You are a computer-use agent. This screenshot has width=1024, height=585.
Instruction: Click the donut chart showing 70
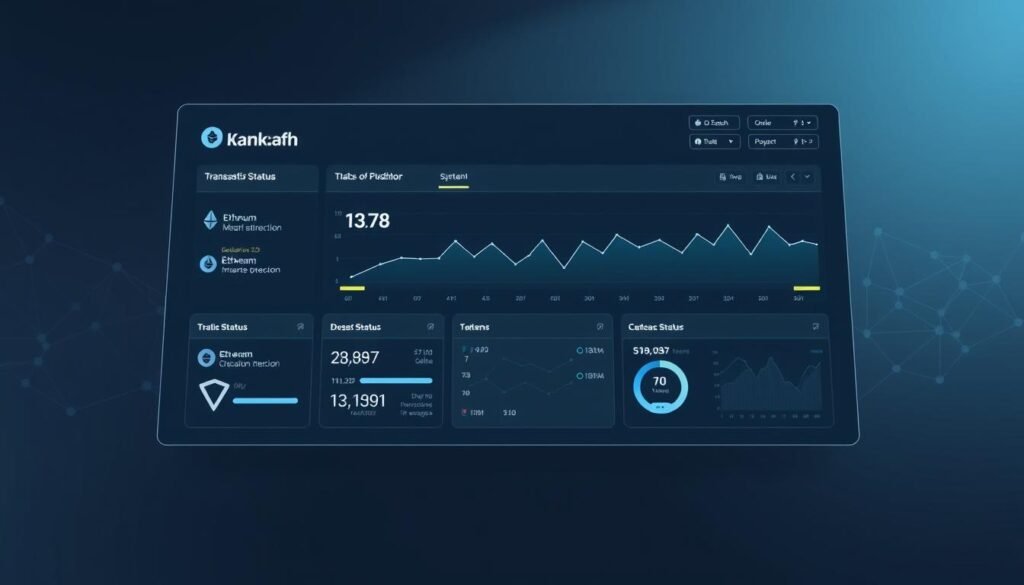point(660,386)
